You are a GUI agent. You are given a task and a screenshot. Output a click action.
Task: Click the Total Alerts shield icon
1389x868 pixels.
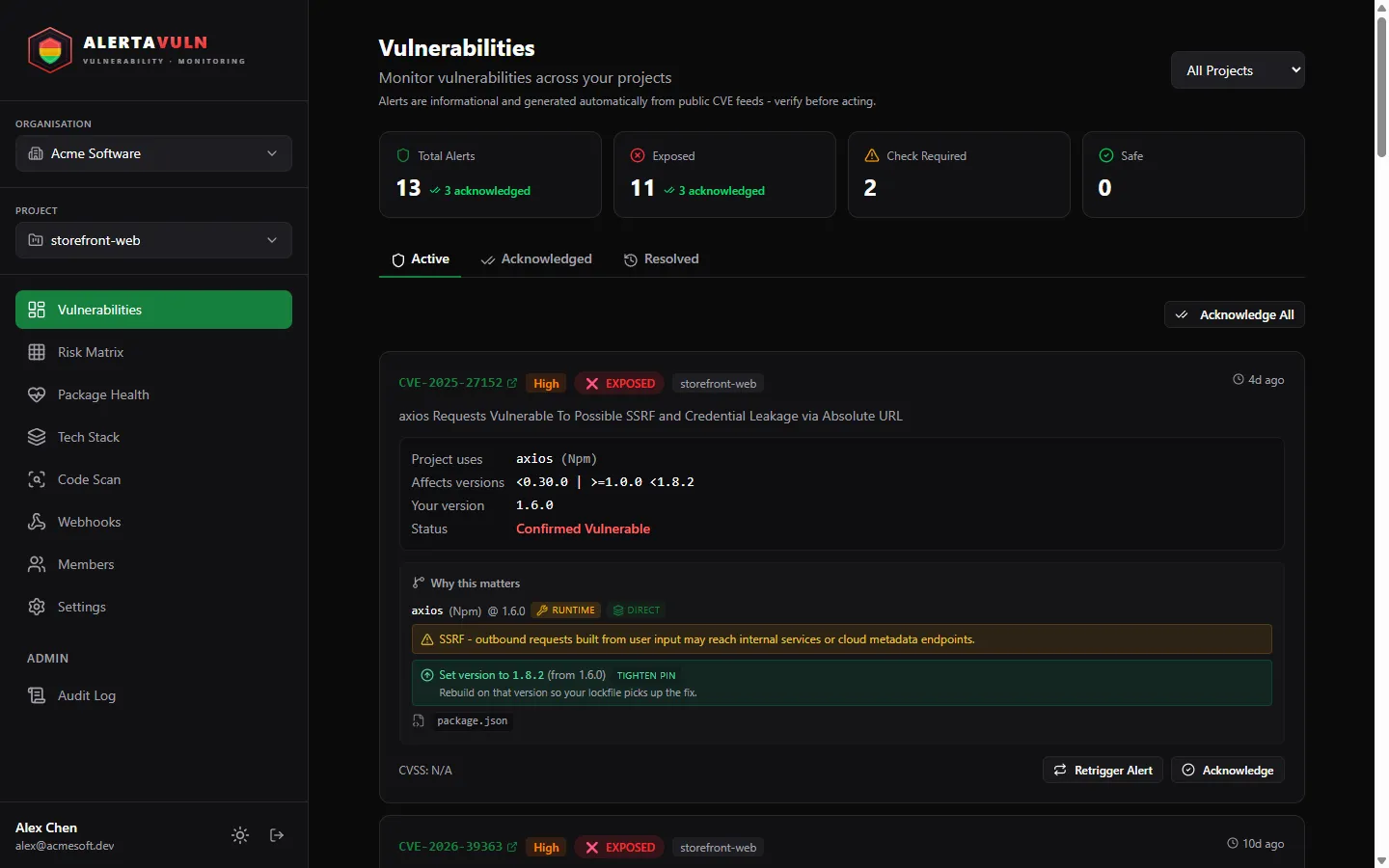click(x=403, y=155)
